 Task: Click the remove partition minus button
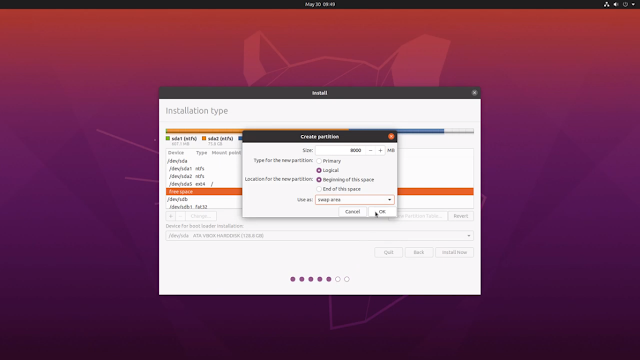tap(180, 216)
